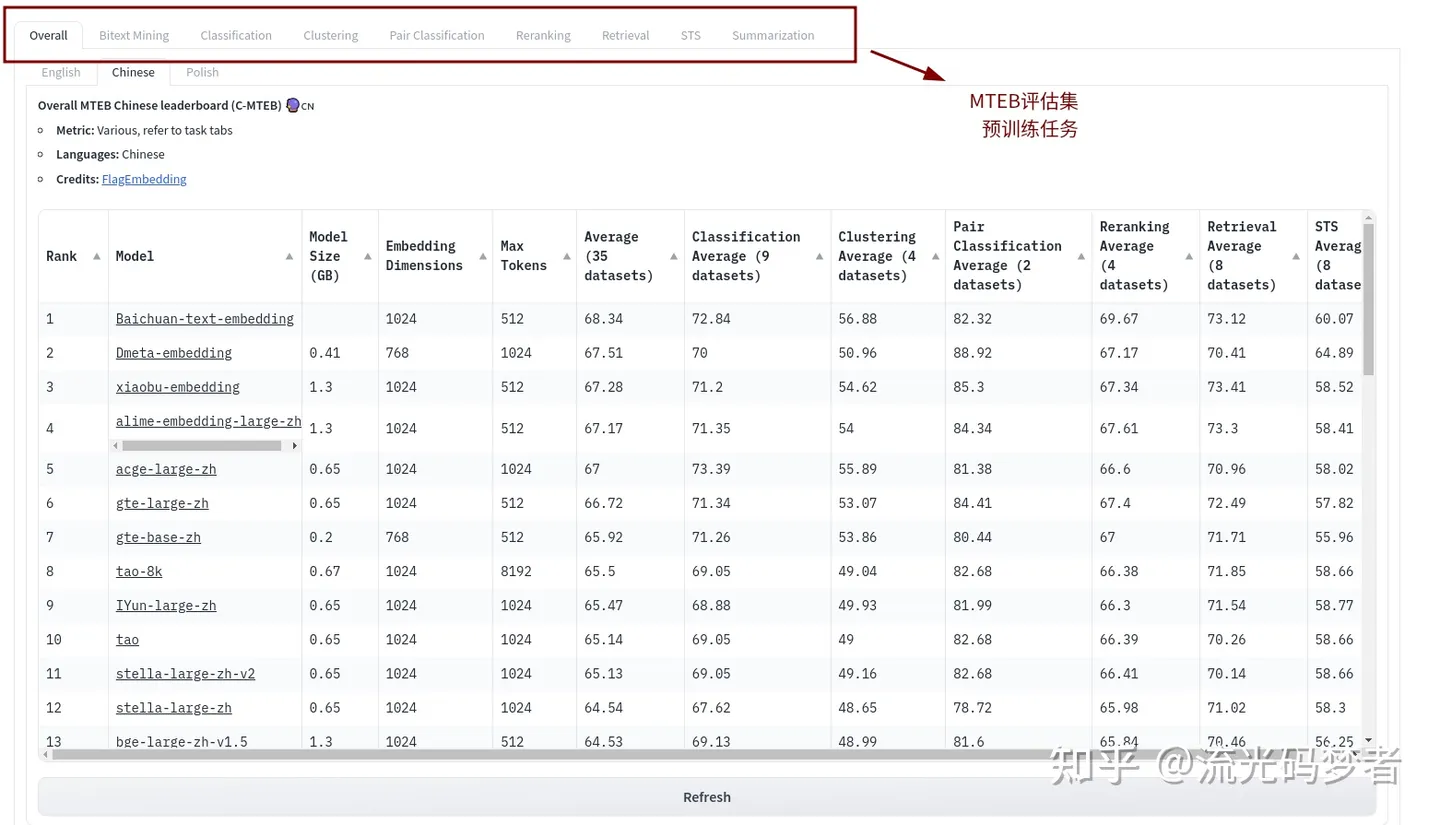Switch to Bitext Mining tab
Image resolution: width=1440 pixels, height=825 pixels.
134,35
